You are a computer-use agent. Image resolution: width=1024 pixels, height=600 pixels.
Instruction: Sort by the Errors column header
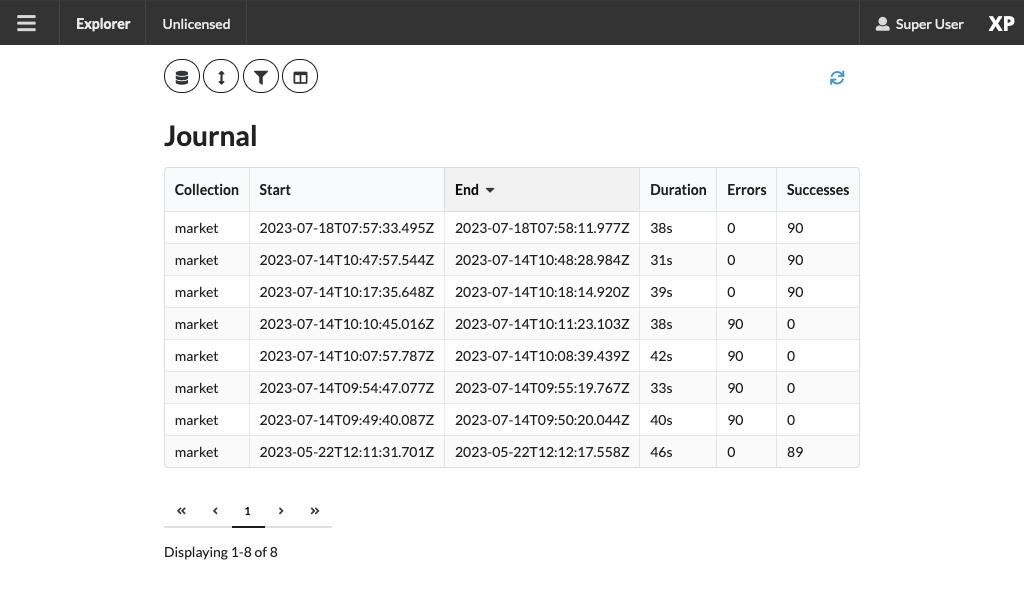click(x=746, y=190)
